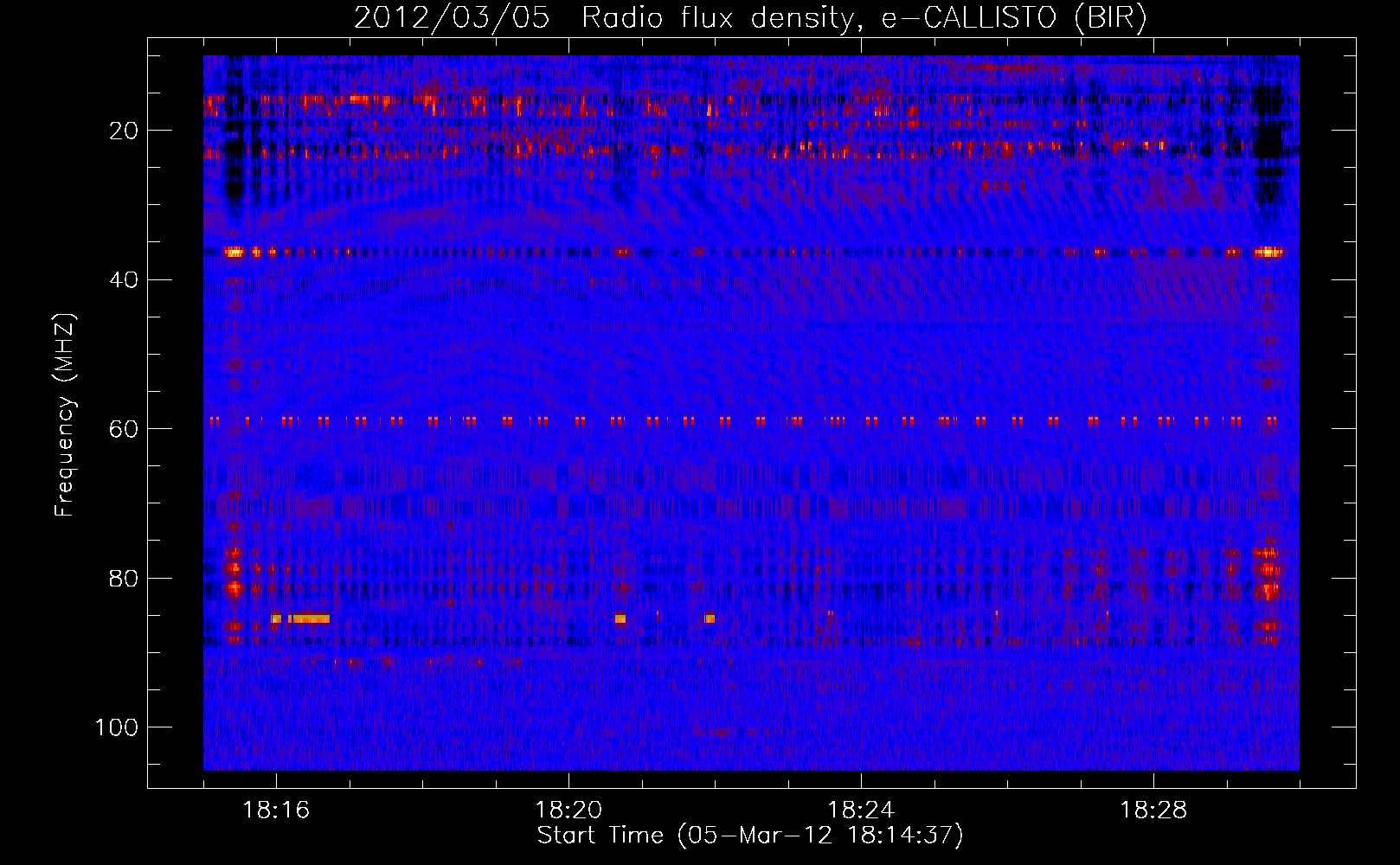1400x865 pixels.
Task: Click the '18:24' time tick label
Action: pos(861,811)
